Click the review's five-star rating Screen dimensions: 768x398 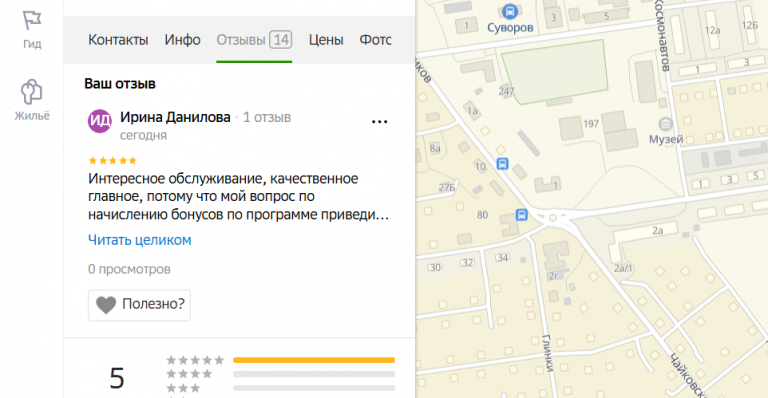coord(113,161)
